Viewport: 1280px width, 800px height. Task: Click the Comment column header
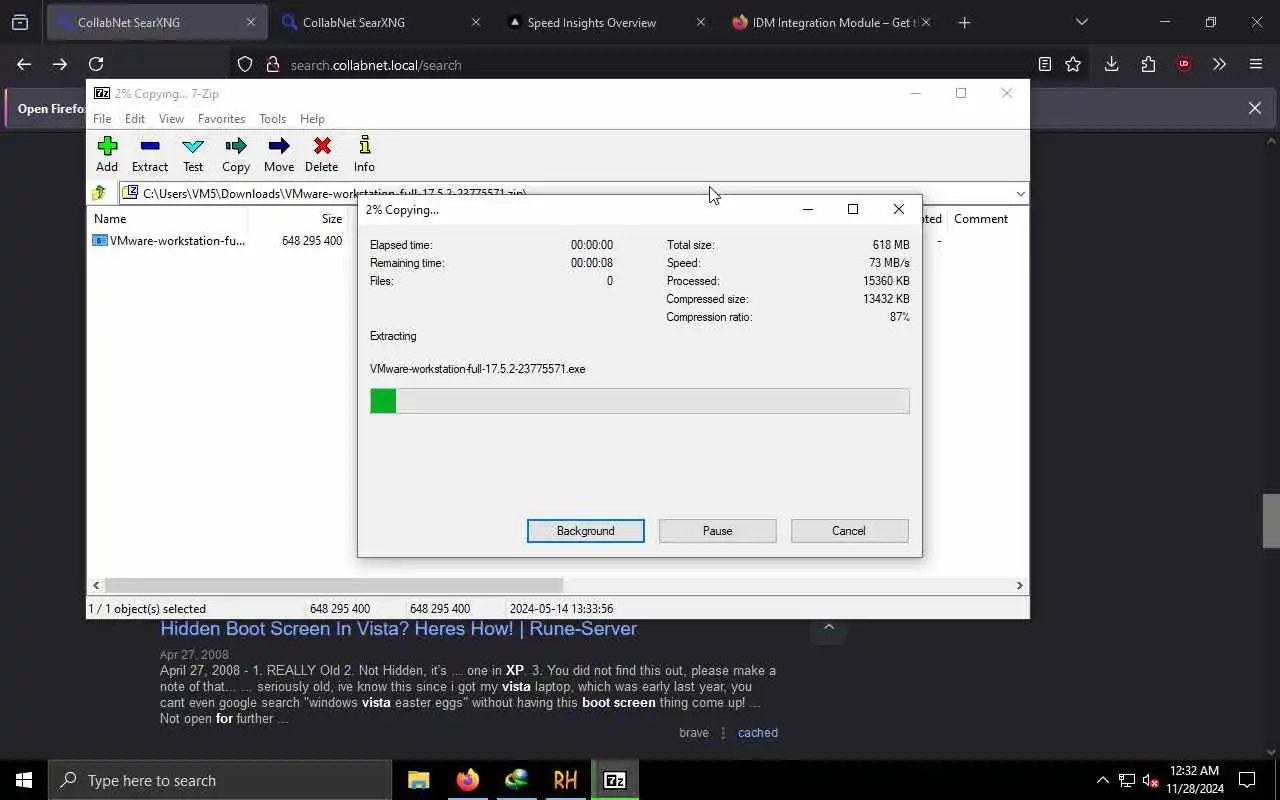[981, 218]
